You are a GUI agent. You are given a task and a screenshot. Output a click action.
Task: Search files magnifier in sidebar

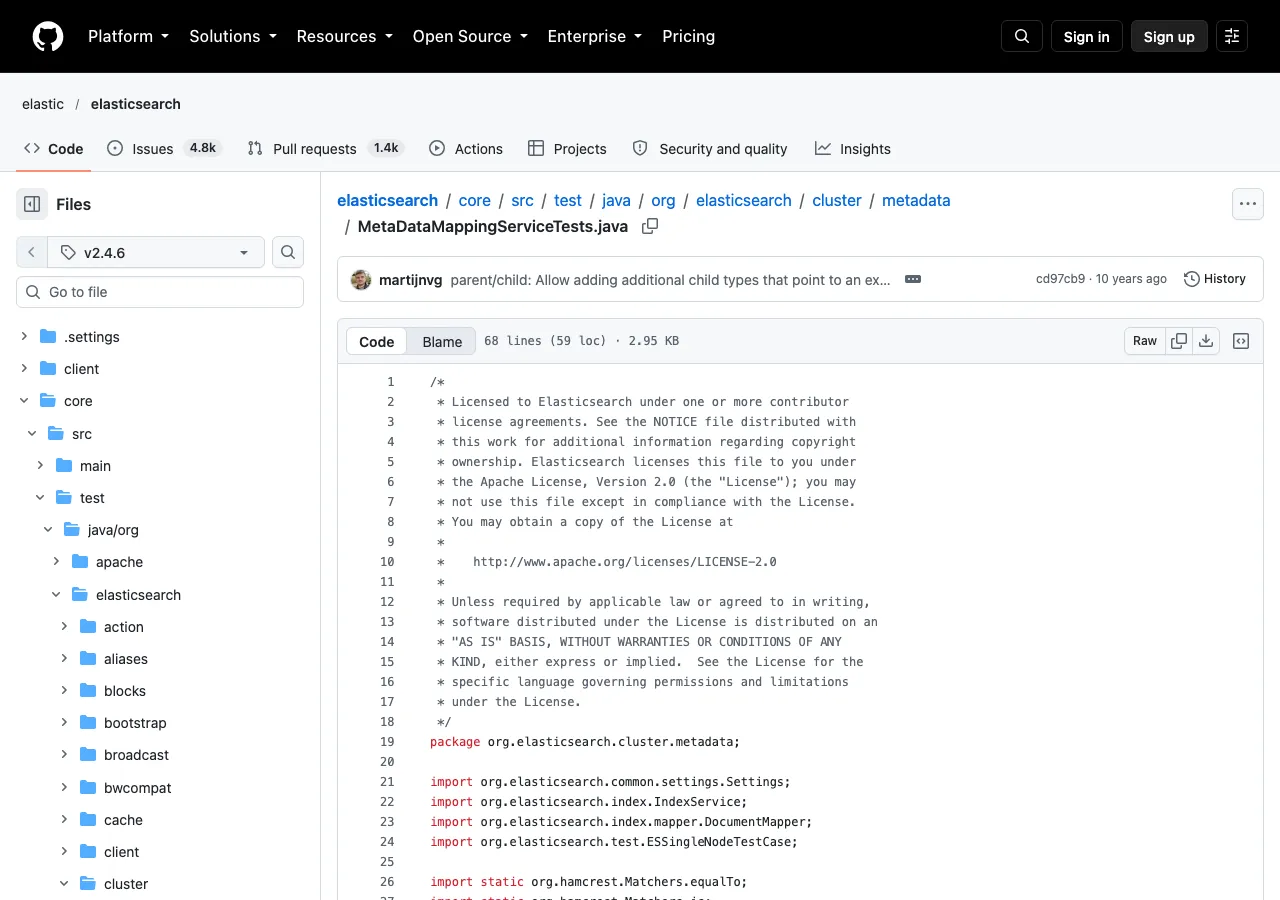tap(288, 252)
